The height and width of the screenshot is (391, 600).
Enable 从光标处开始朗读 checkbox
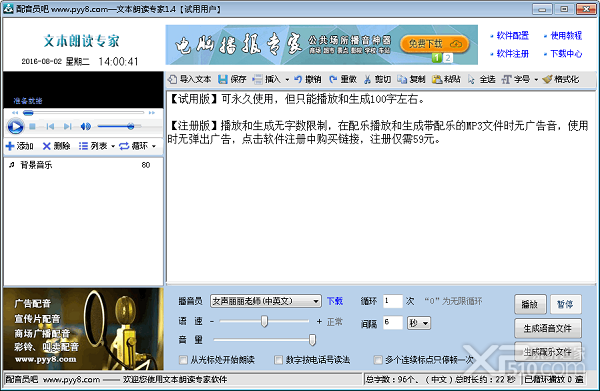tap(183, 360)
